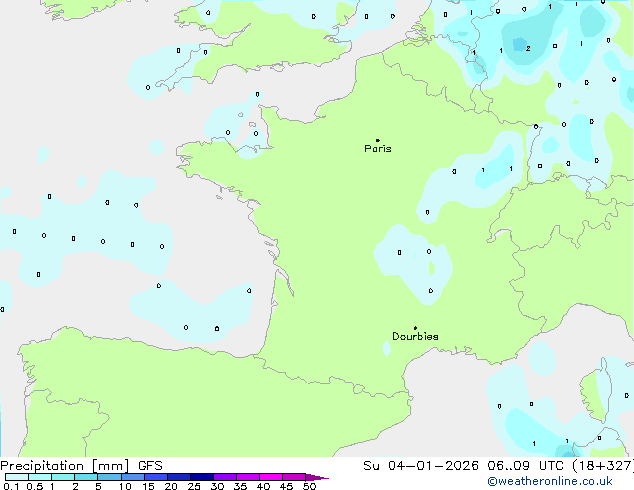Select the 0.1 mm lightest legend swatch

coord(17,477)
